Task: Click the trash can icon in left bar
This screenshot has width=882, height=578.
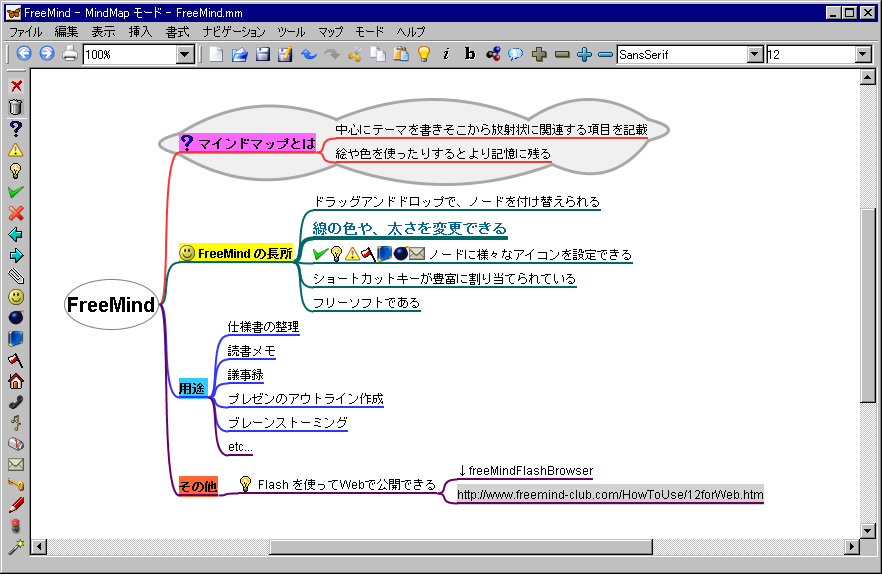Action: coord(16,107)
